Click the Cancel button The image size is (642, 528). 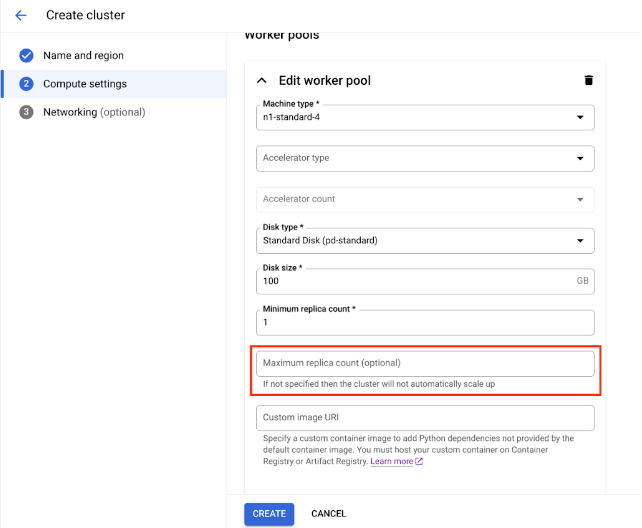pos(328,513)
